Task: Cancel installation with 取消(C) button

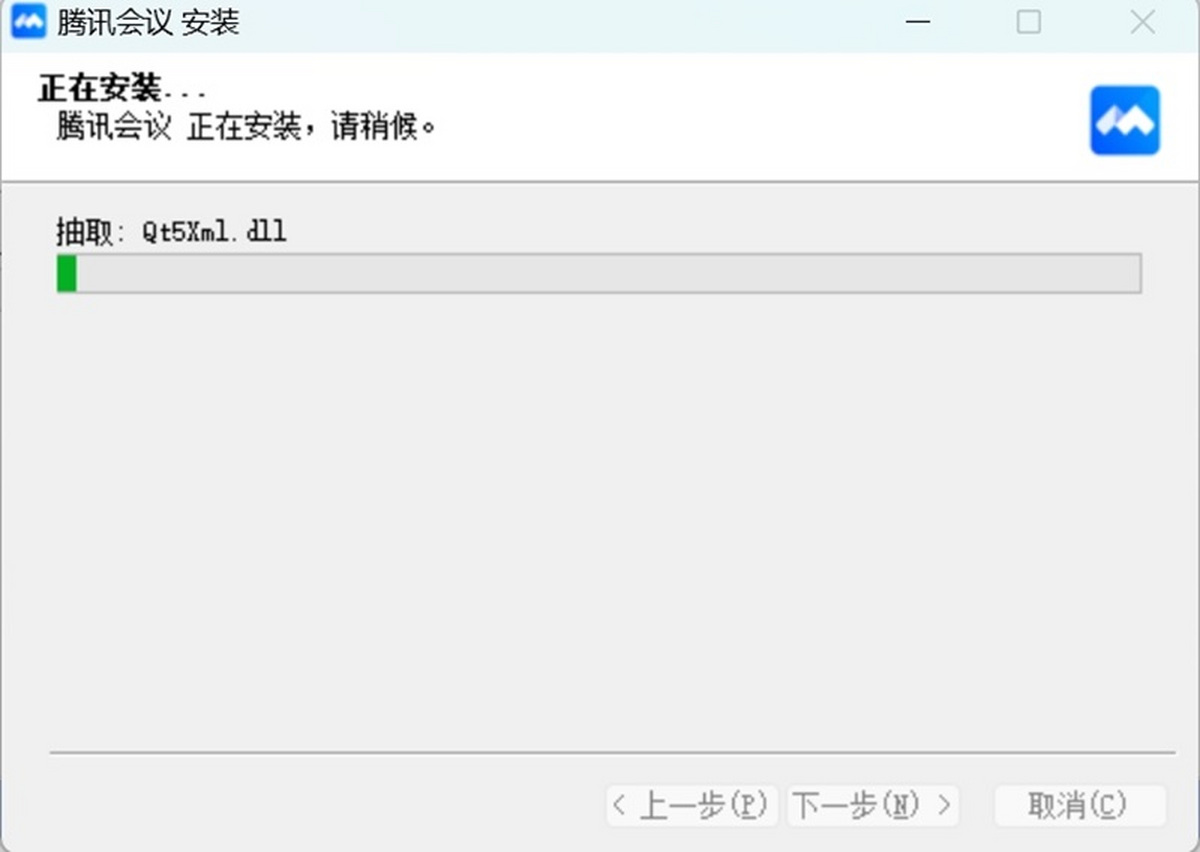Action: click(1080, 805)
